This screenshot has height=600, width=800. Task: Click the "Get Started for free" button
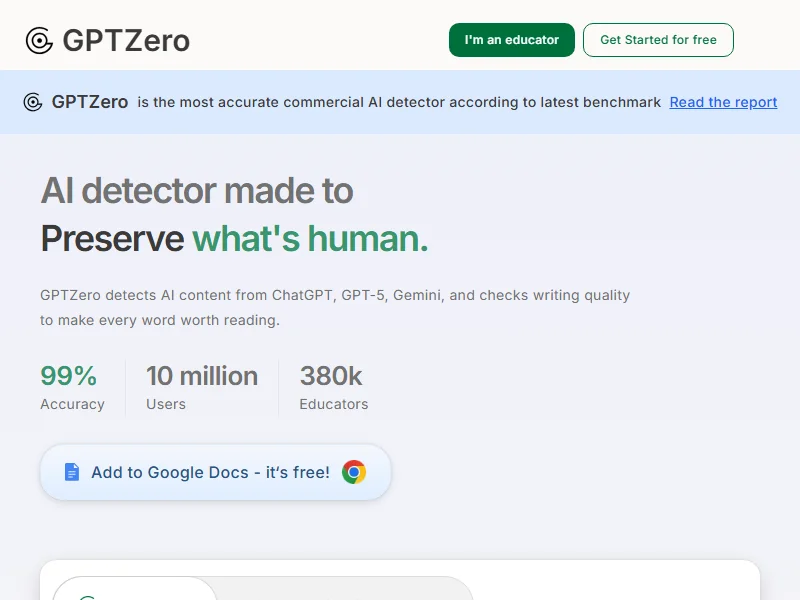click(658, 40)
